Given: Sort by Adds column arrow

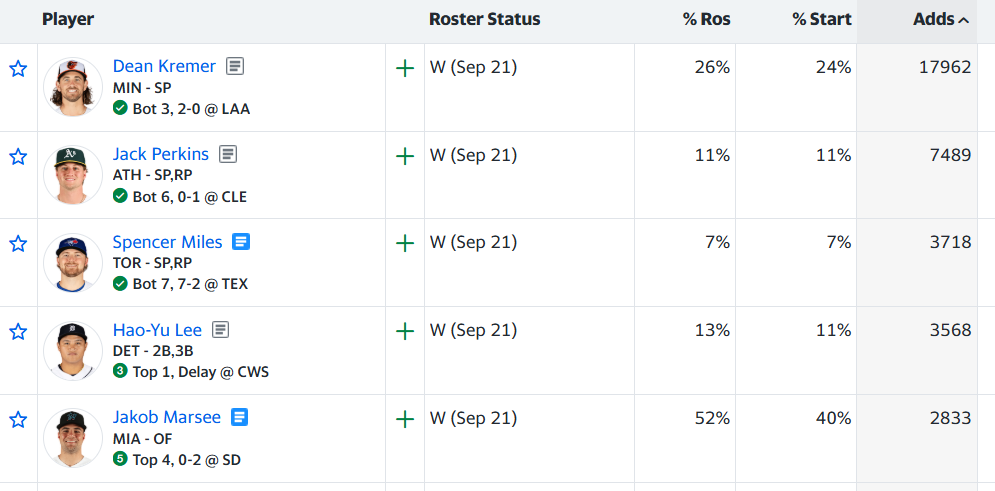Looking at the screenshot, I should pyautogui.click(x=963, y=20).
